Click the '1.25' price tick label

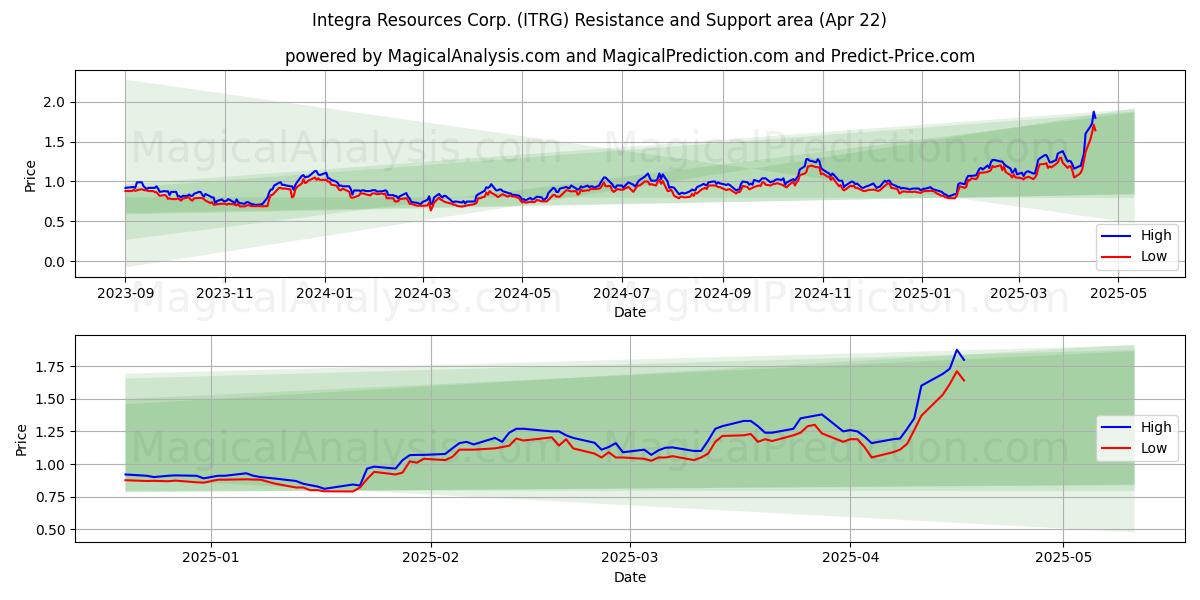tap(51, 432)
